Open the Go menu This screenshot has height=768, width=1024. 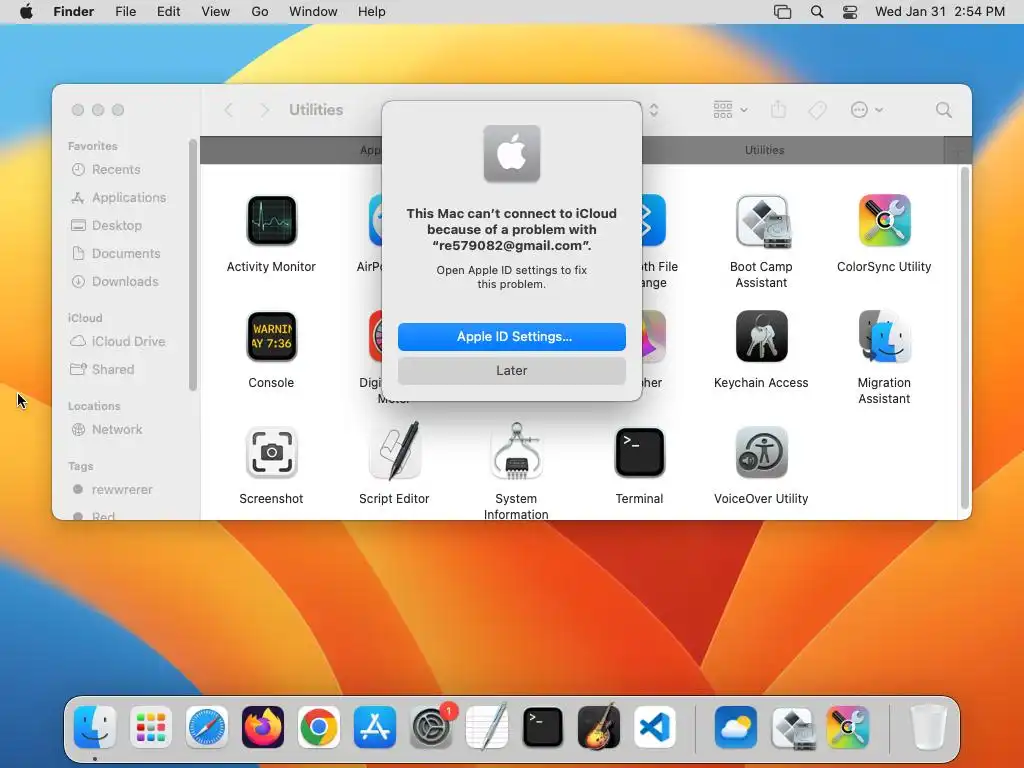click(260, 12)
